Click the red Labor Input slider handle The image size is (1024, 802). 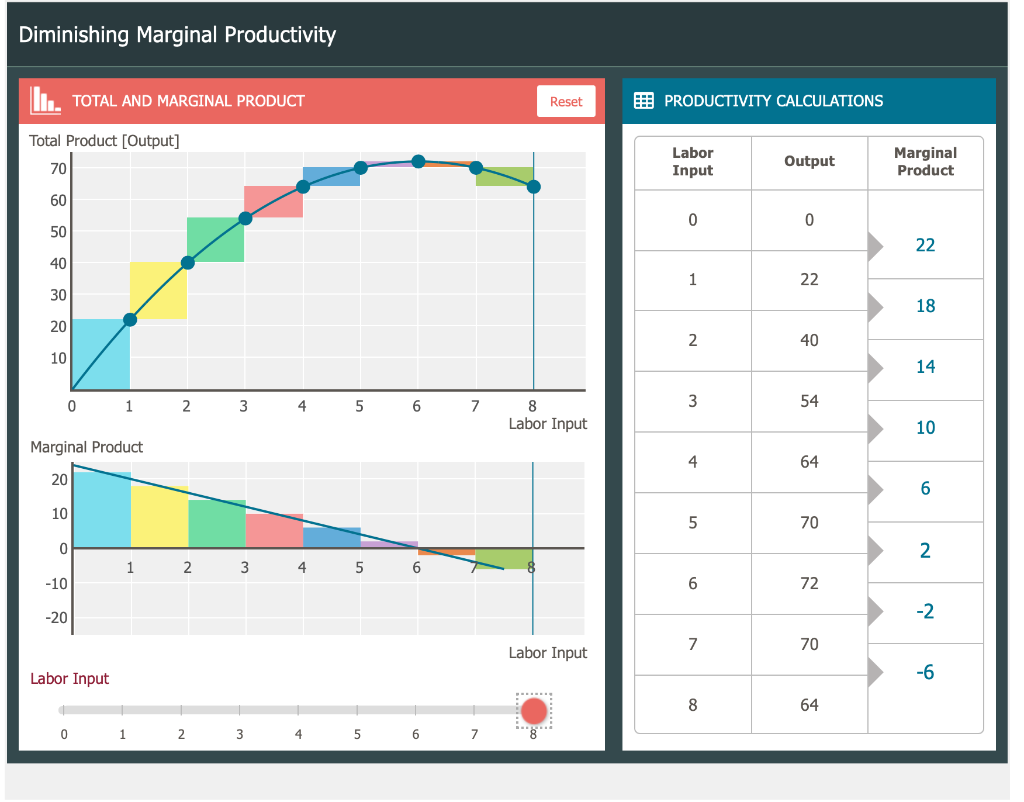533,710
